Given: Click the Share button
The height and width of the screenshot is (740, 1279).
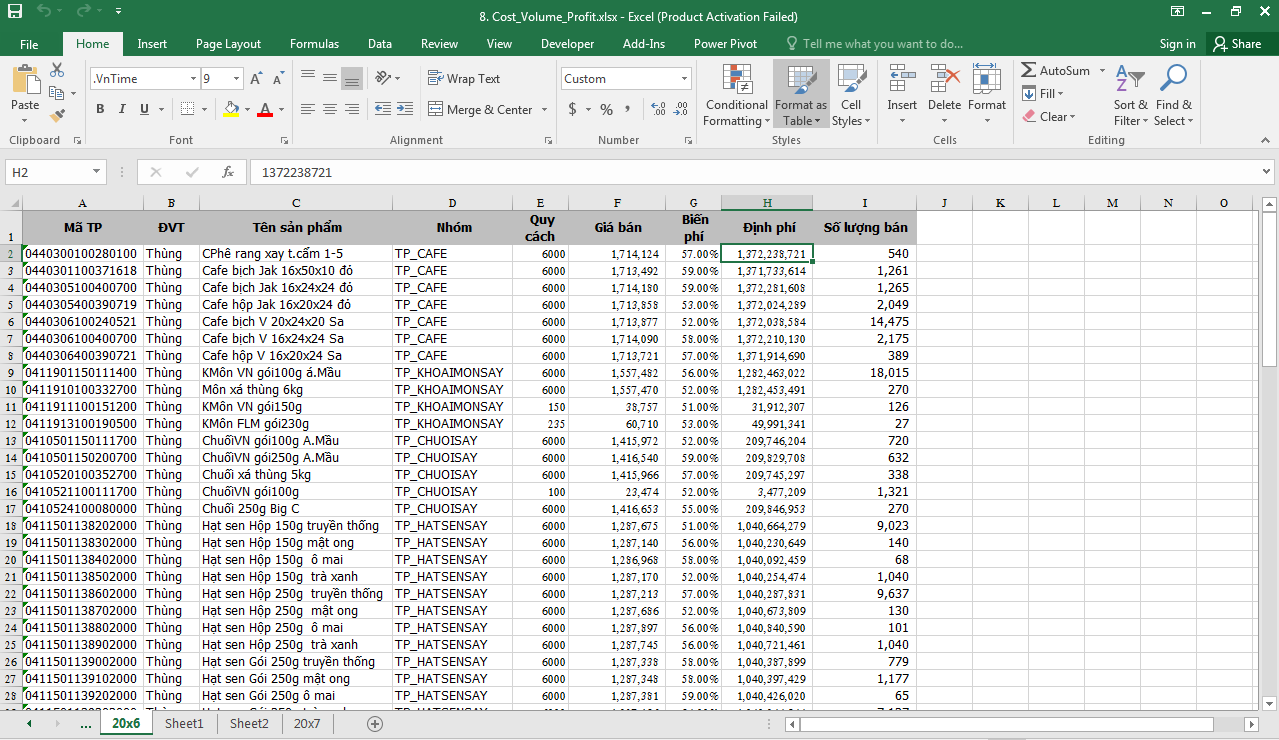Looking at the screenshot, I should coord(1238,44).
